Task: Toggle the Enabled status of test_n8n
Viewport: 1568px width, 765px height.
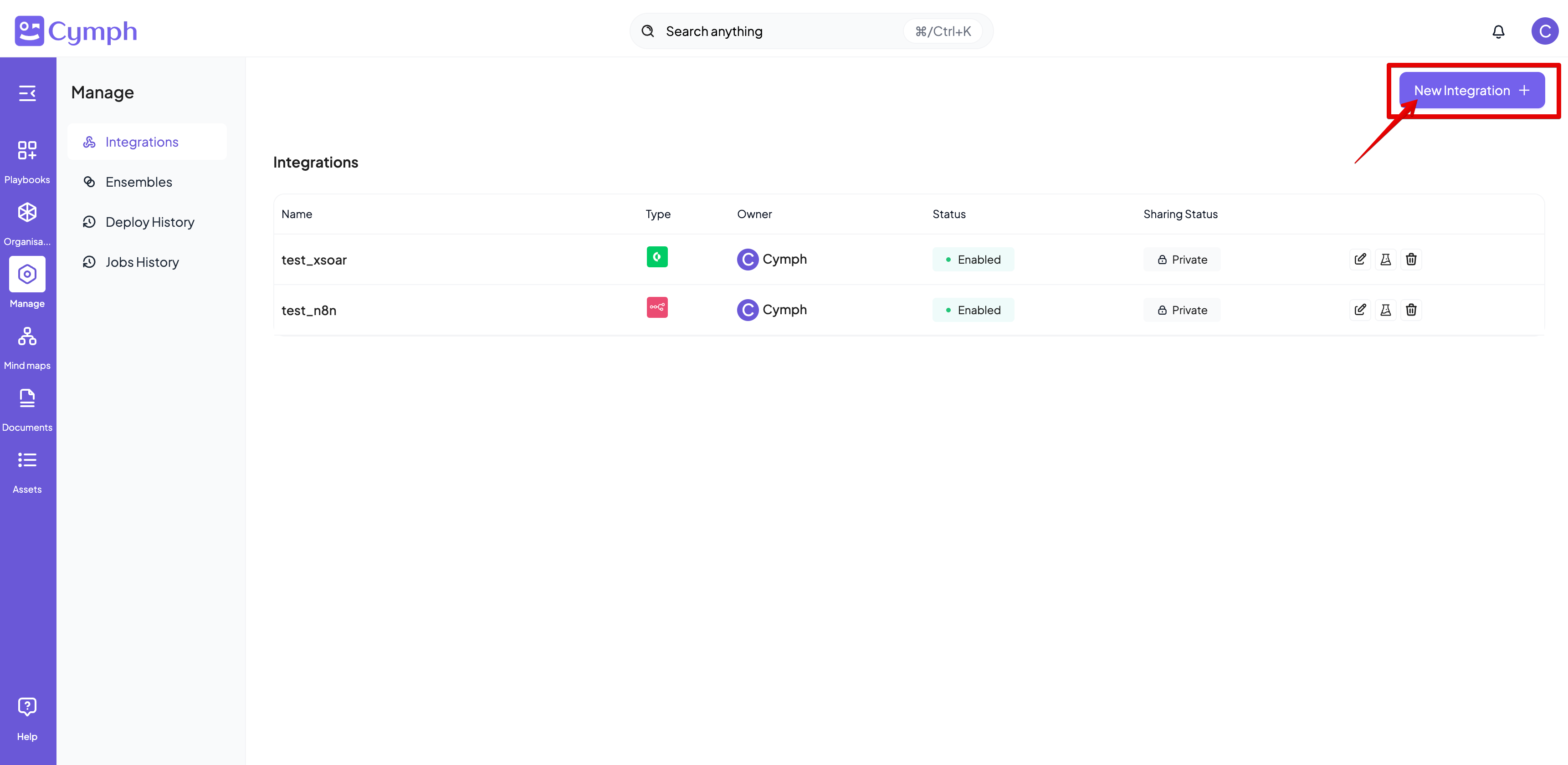Action: pos(973,310)
